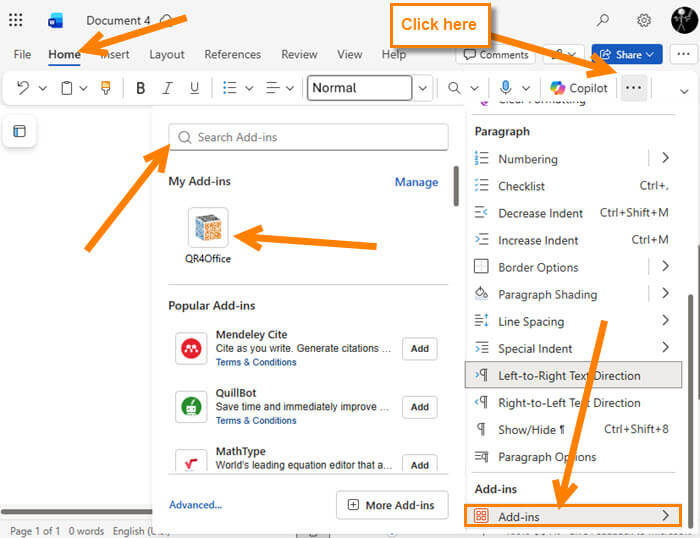Click the Bold formatting icon

coord(141,88)
